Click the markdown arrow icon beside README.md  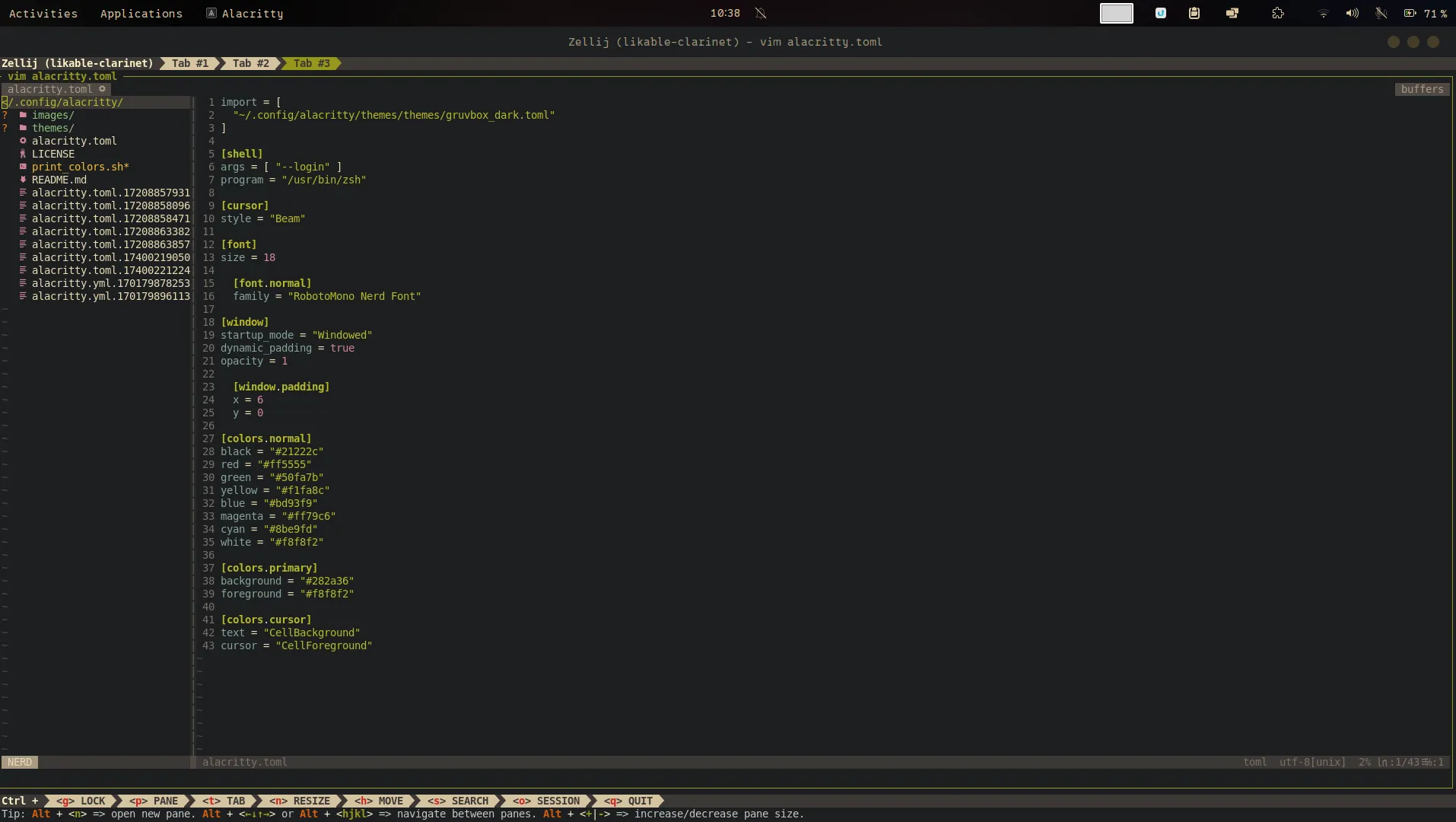click(23, 180)
